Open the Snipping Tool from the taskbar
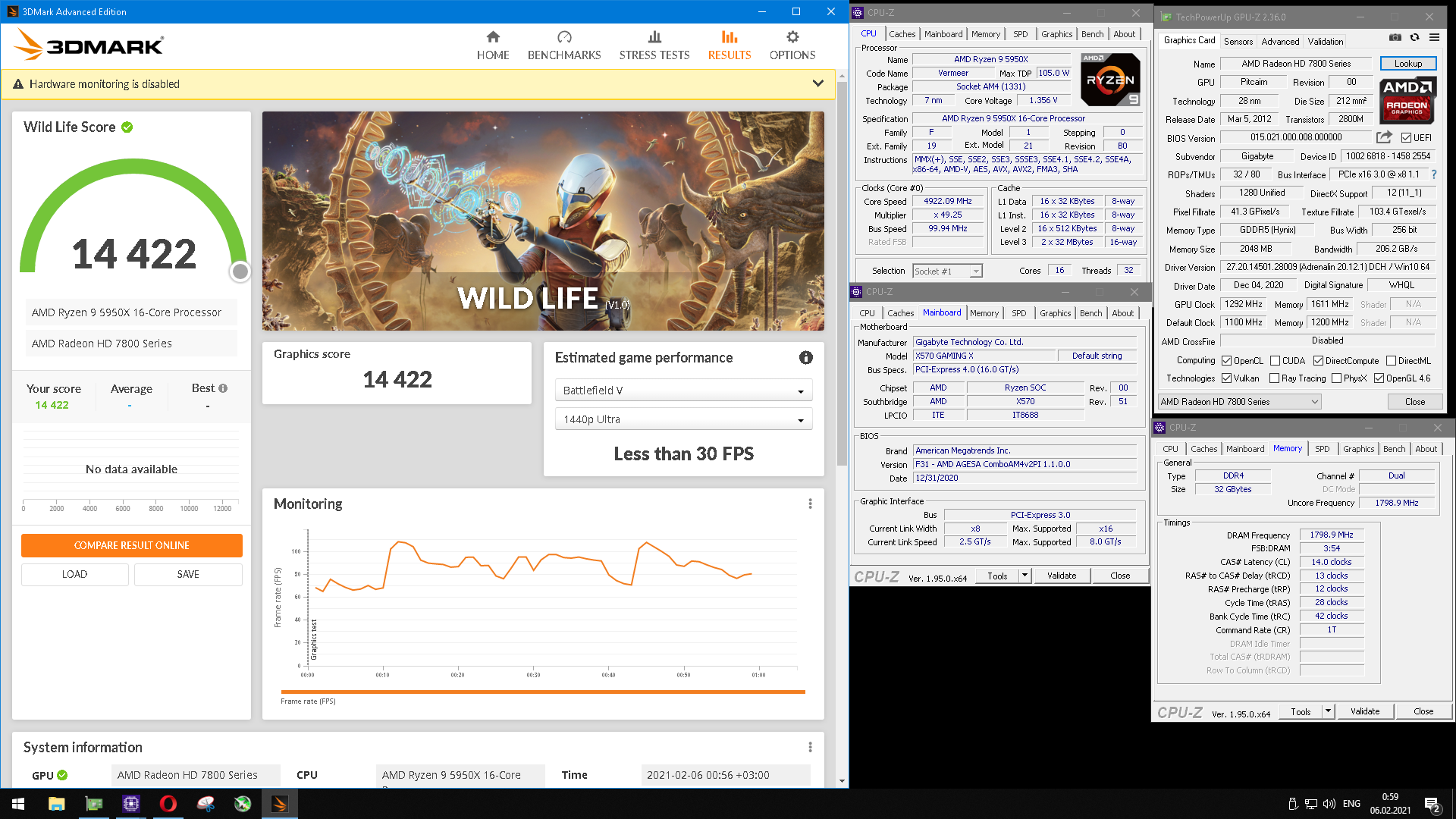 coord(206,804)
